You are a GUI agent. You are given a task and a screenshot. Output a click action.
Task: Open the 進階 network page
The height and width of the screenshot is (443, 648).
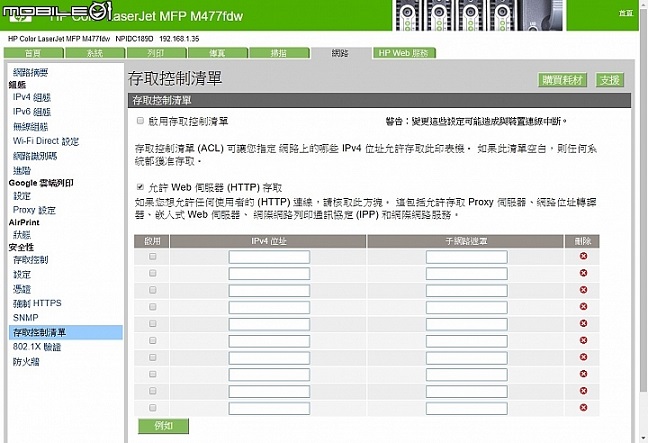pyautogui.click(x=22, y=171)
